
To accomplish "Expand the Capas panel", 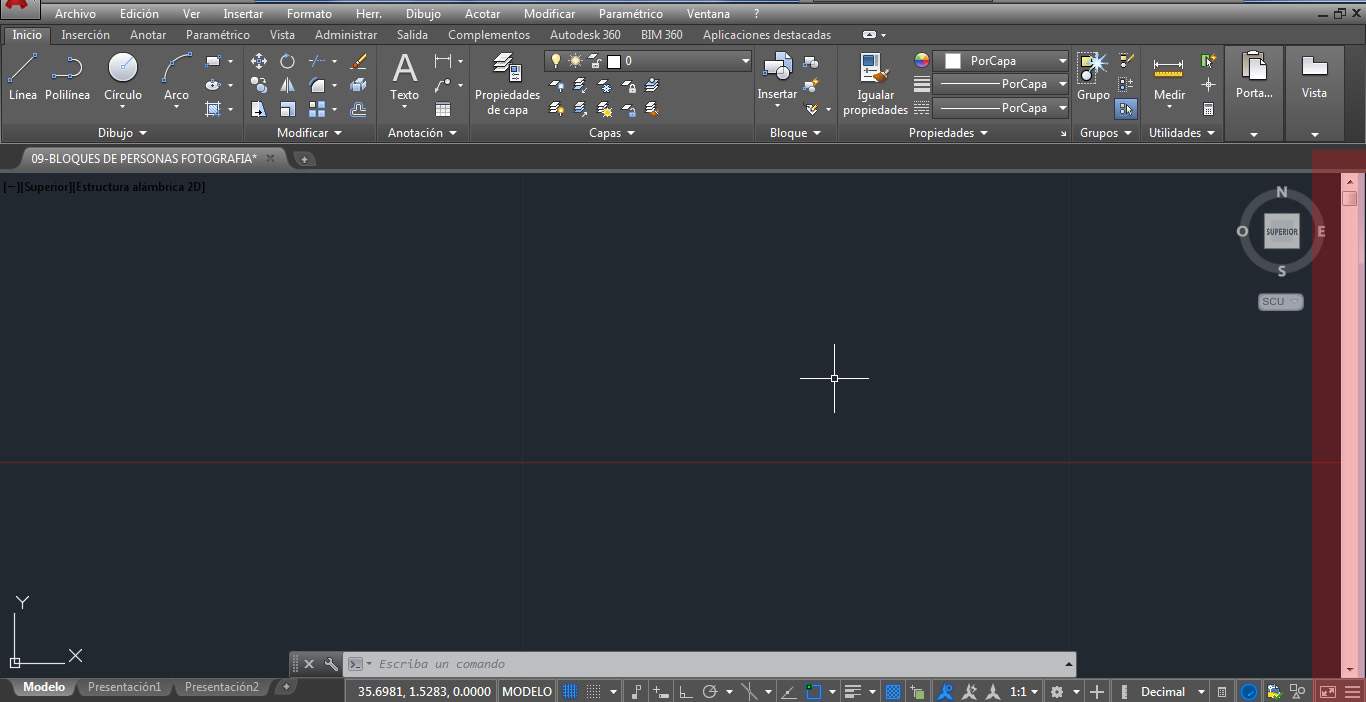I will coord(611,132).
